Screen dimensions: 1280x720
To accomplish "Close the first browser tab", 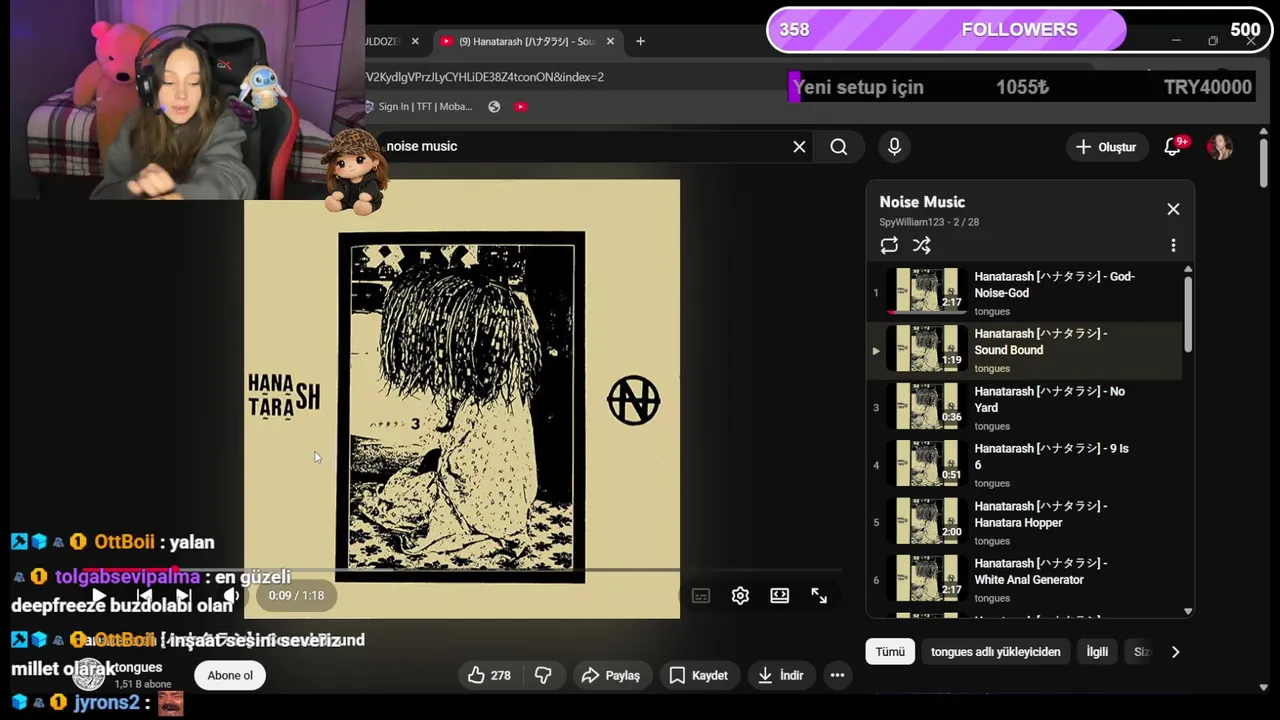I will point(415,42).
